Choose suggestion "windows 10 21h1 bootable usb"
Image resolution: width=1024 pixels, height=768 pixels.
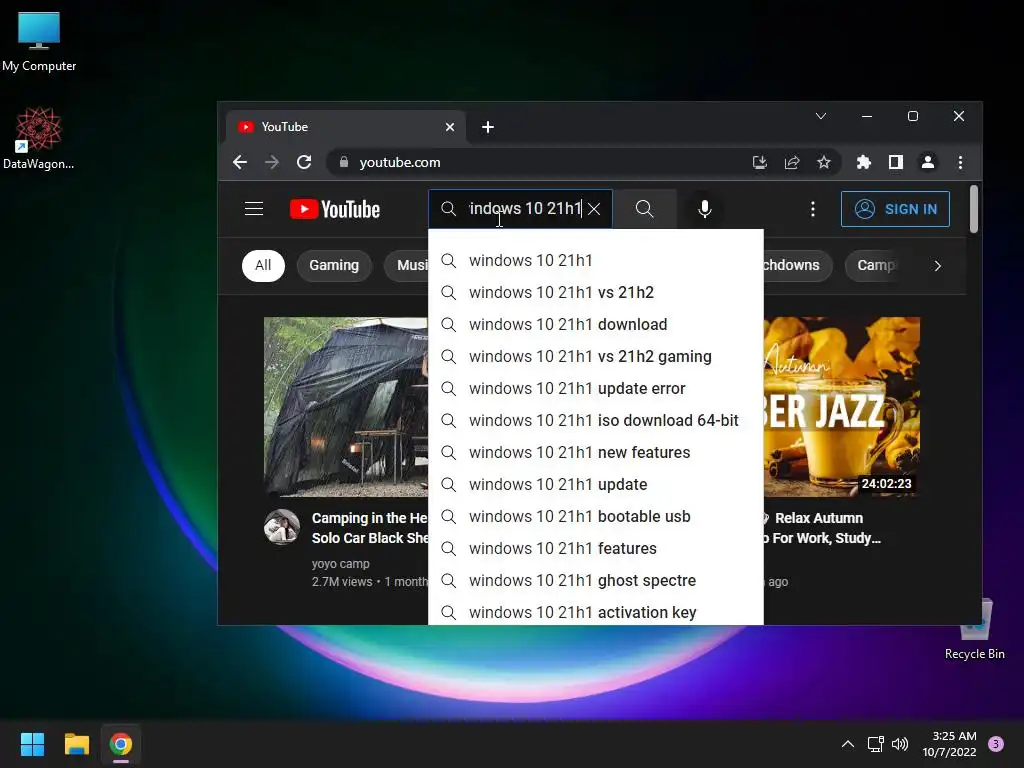596,517
